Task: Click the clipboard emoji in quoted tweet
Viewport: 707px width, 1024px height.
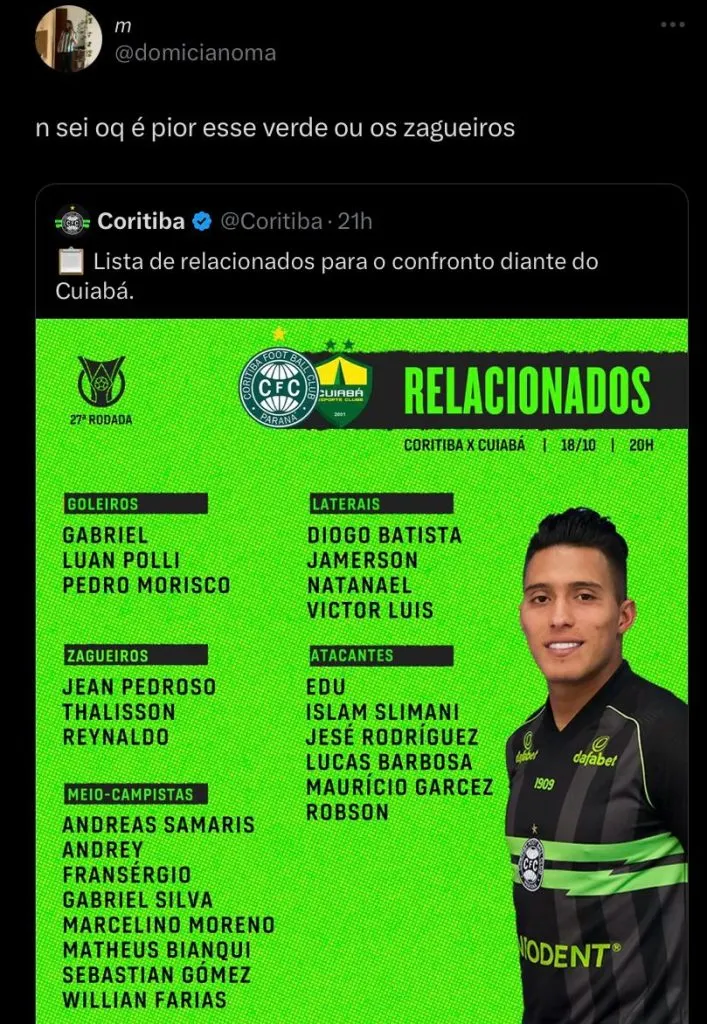Action: (x=69, y=262)
